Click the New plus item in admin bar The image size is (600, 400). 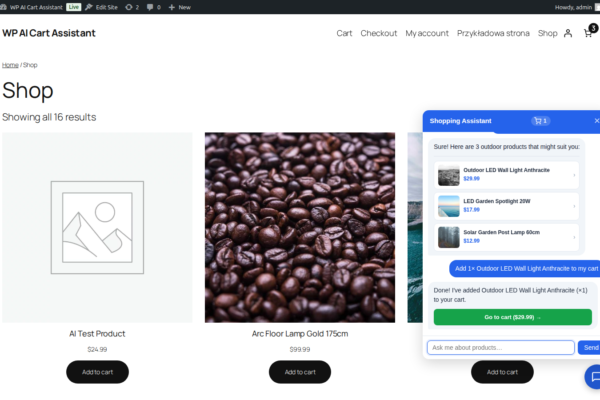coord(179,7)
